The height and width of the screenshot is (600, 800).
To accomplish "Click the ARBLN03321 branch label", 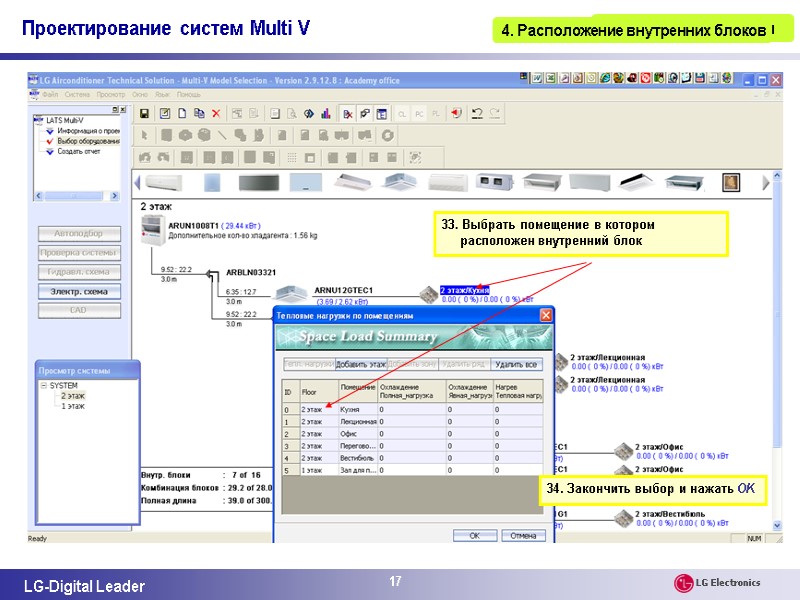I will click(251, 272).
